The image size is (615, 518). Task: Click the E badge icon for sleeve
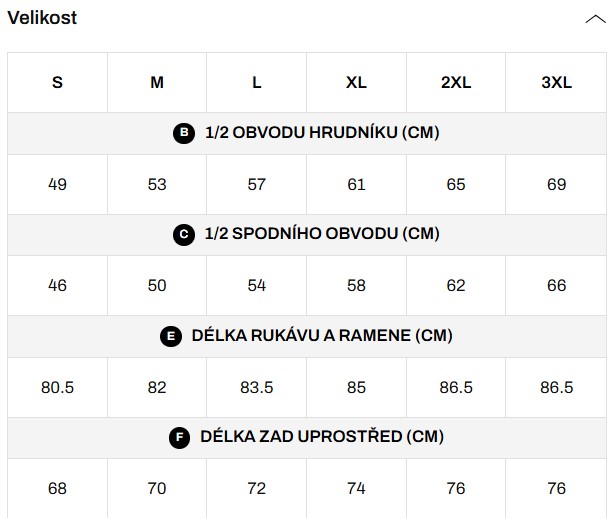[x=171, y=336]
